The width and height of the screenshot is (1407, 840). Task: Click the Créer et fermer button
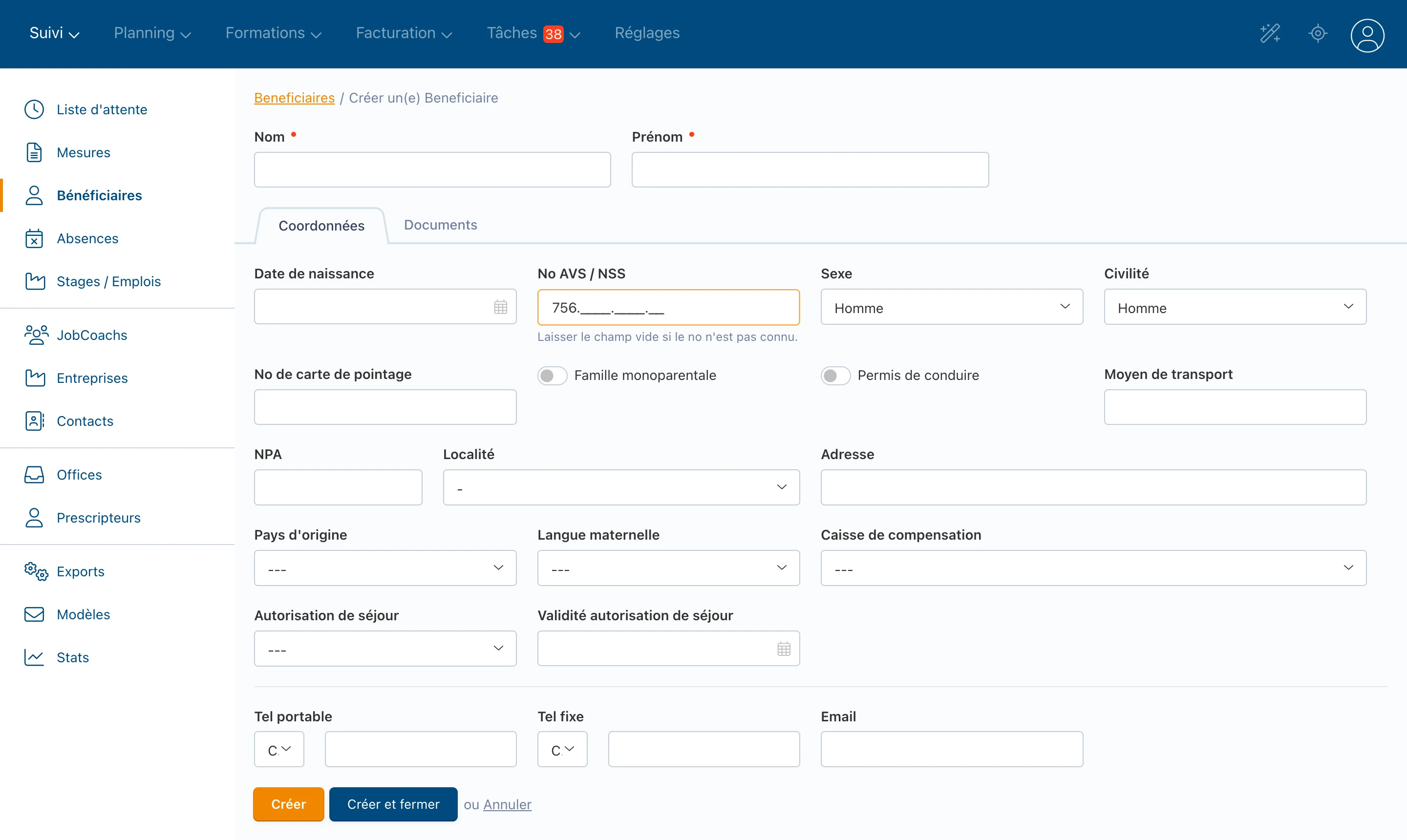[393, 804]
